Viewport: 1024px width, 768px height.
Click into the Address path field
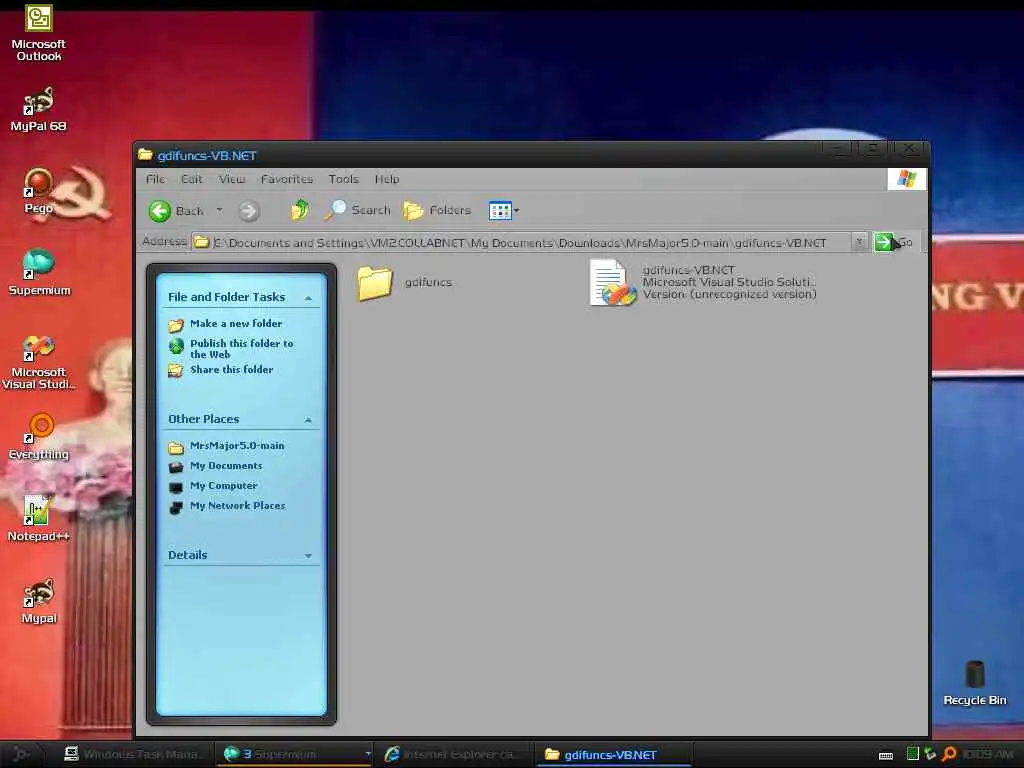522,242
